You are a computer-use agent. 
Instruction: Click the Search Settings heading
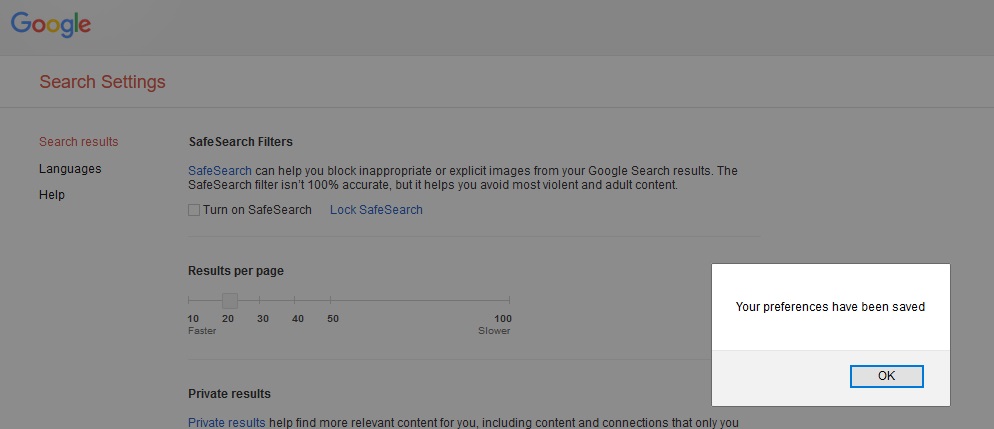tap(102, 82)
